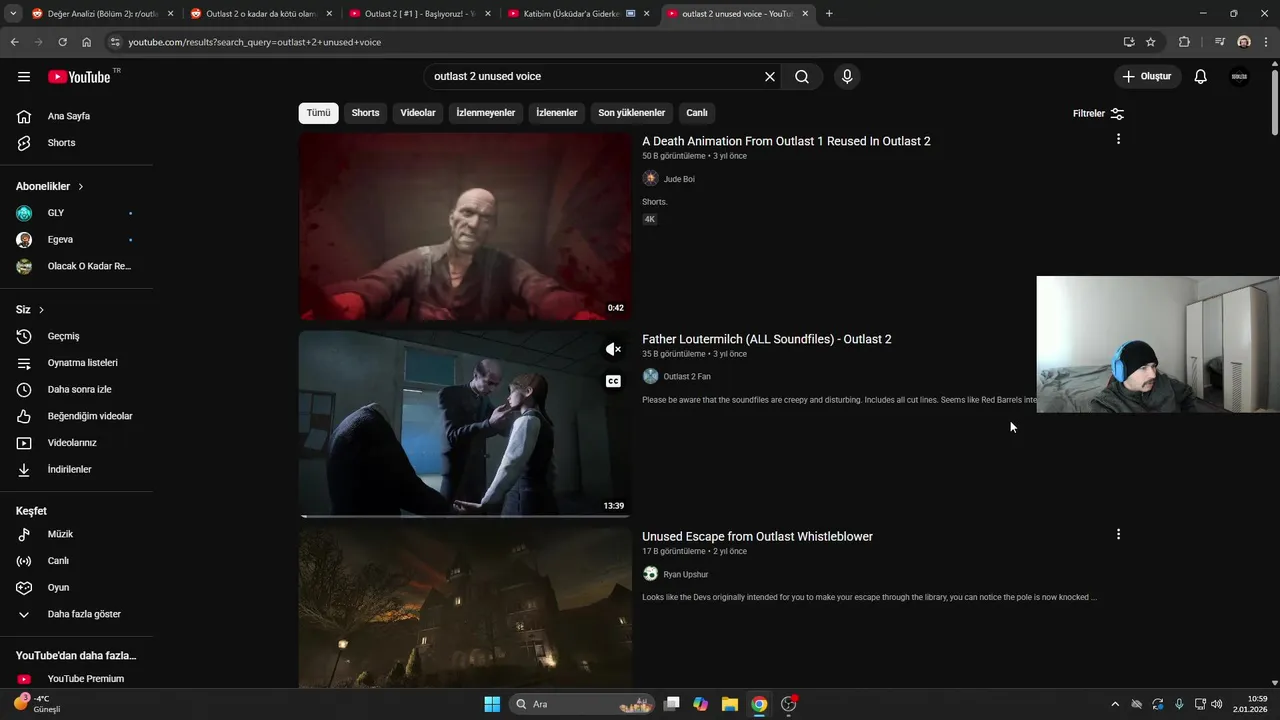The height and width of the screenshot is (720, 1280).
Task: Select the Son yüklenenler filter chip
Action: click(x=632, y=113)
